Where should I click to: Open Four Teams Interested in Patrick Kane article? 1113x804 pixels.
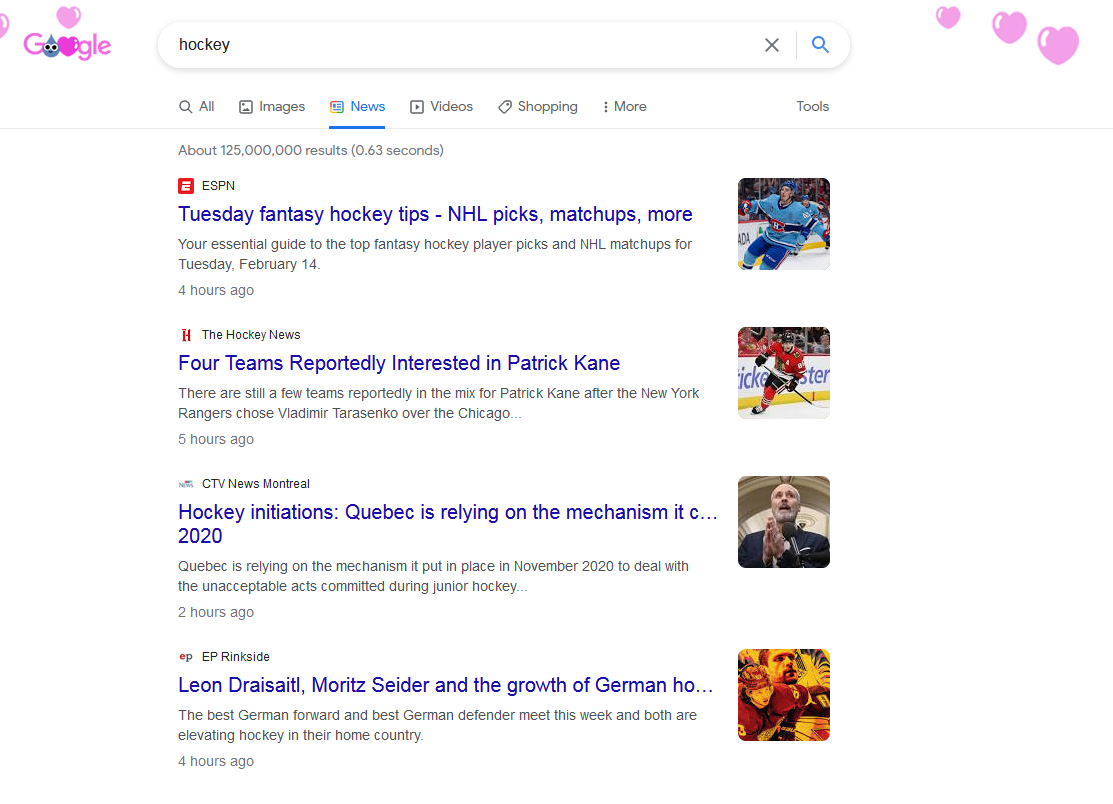coord(399,363)
